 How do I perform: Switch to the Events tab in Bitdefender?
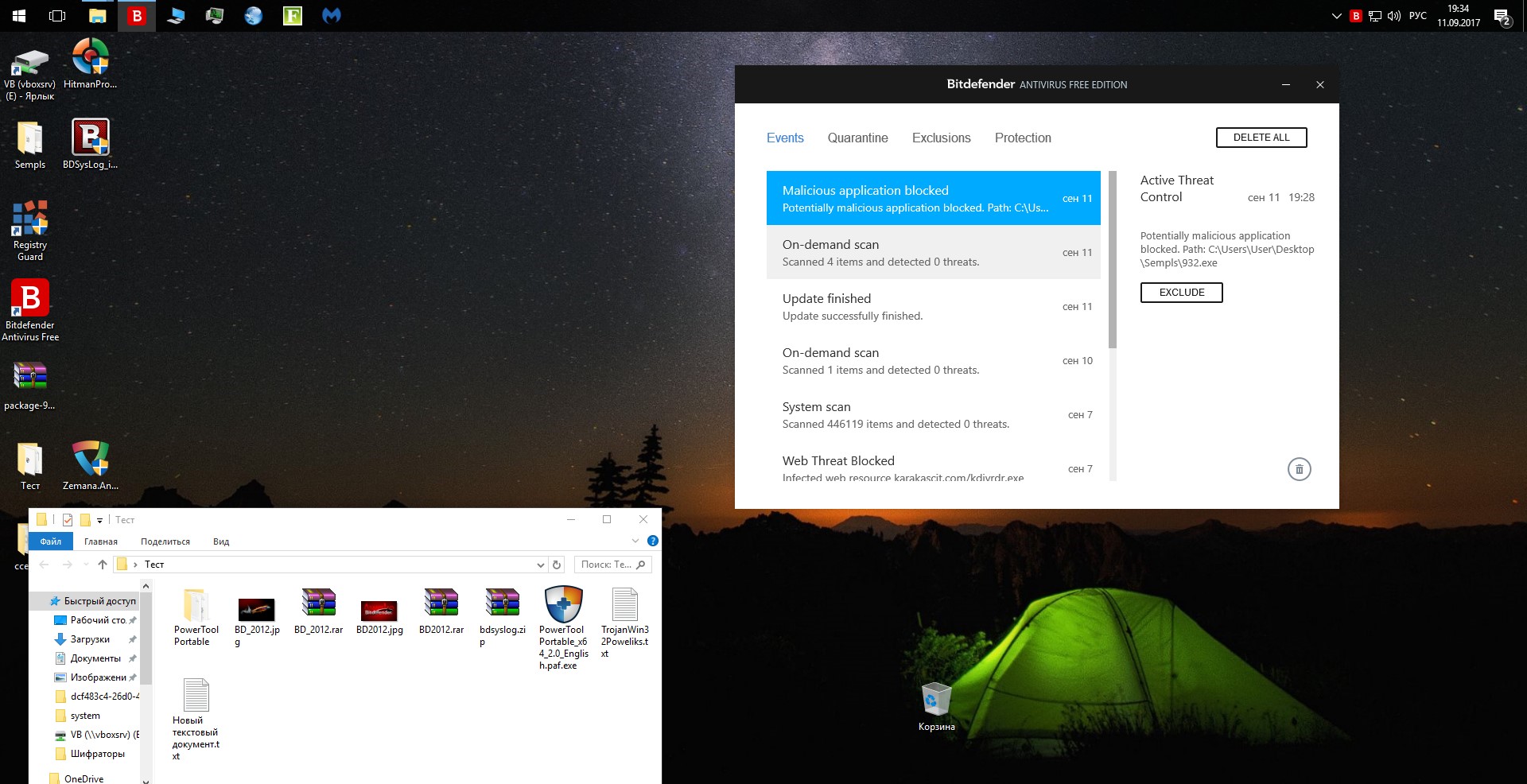pos(785,138)
